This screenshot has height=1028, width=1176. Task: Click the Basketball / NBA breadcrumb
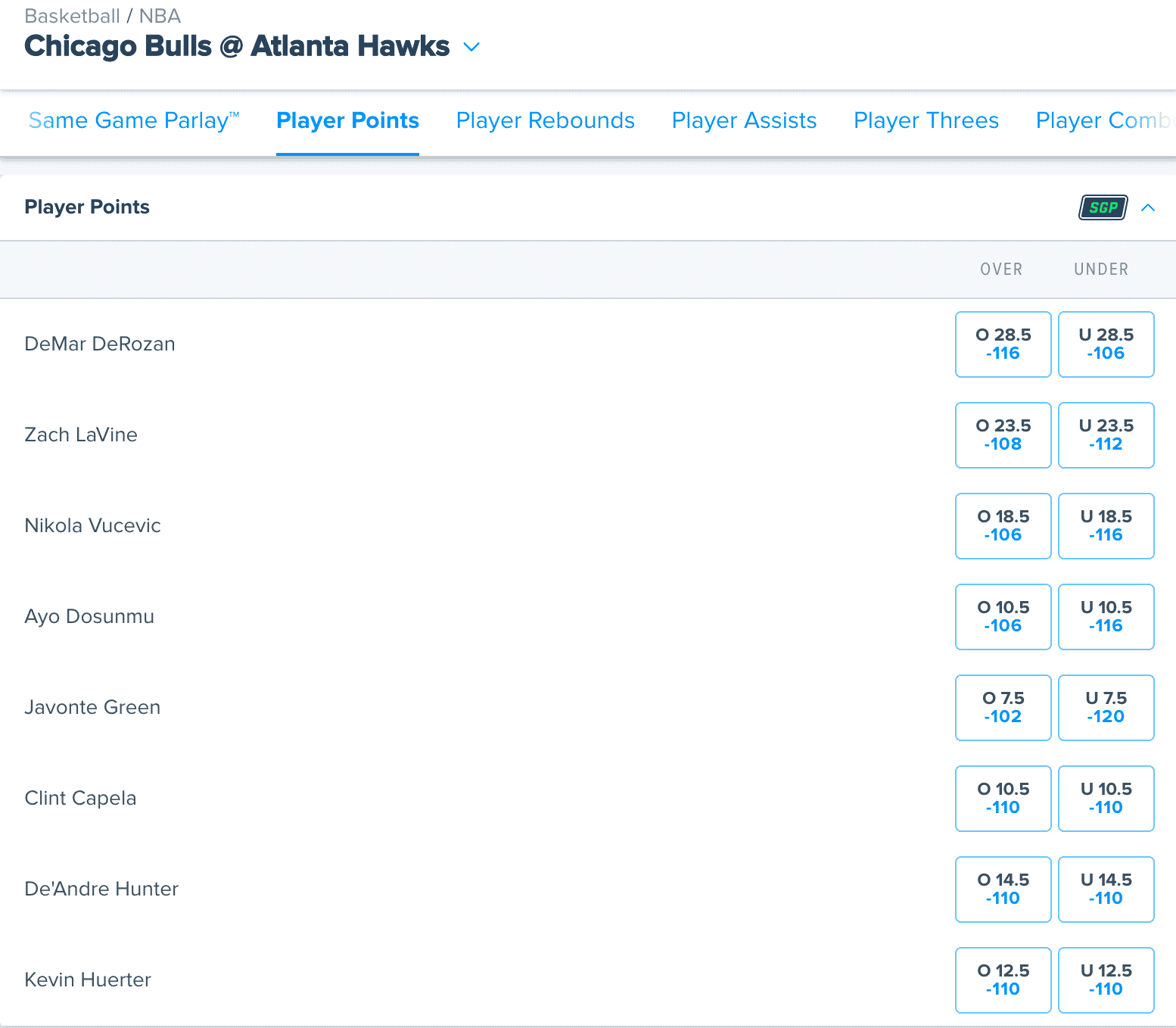[102, 16]
